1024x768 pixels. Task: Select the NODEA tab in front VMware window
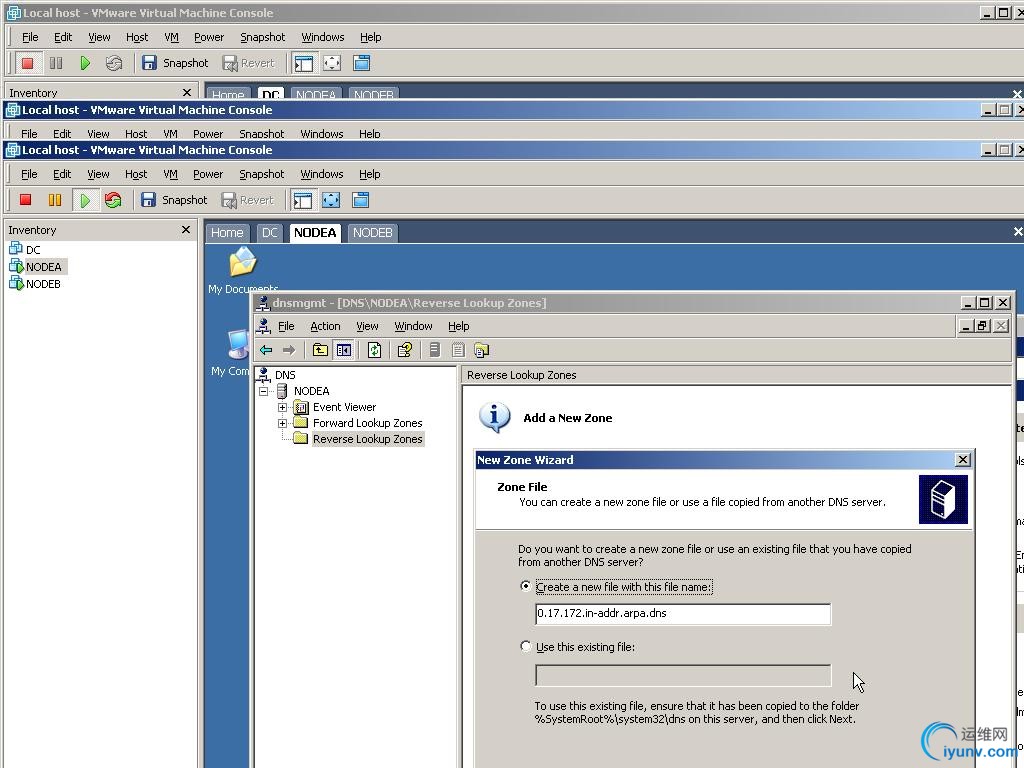pos(315,232)
